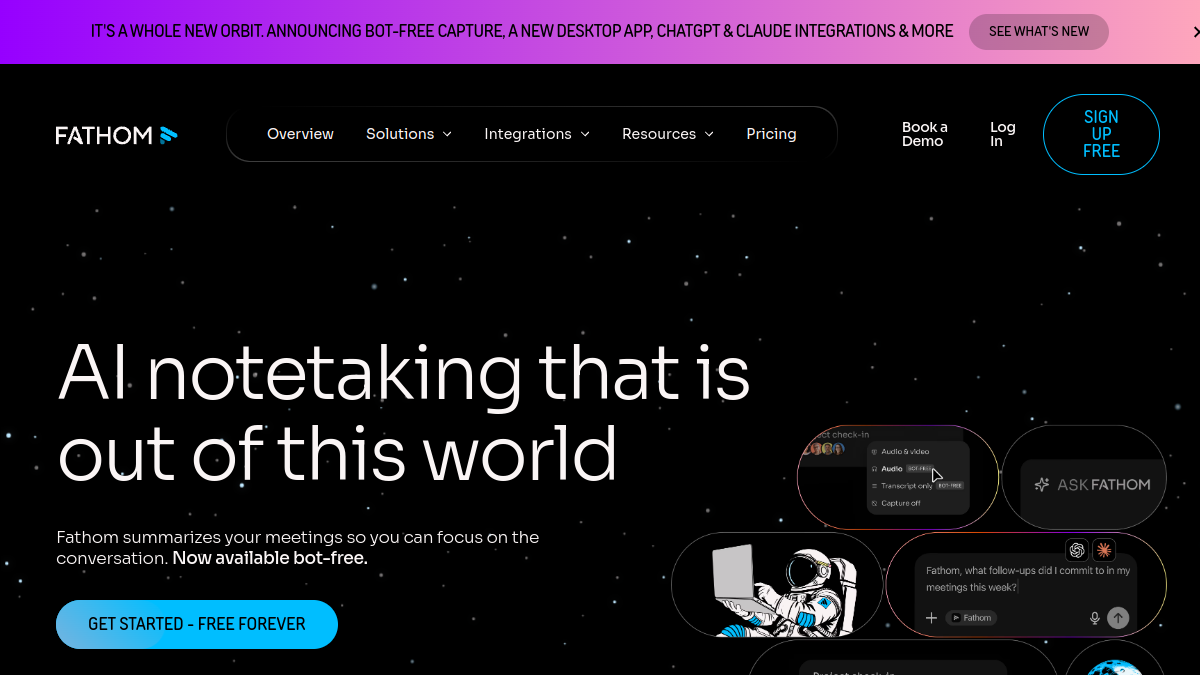Expand the Resources menu

click(668, 134)
